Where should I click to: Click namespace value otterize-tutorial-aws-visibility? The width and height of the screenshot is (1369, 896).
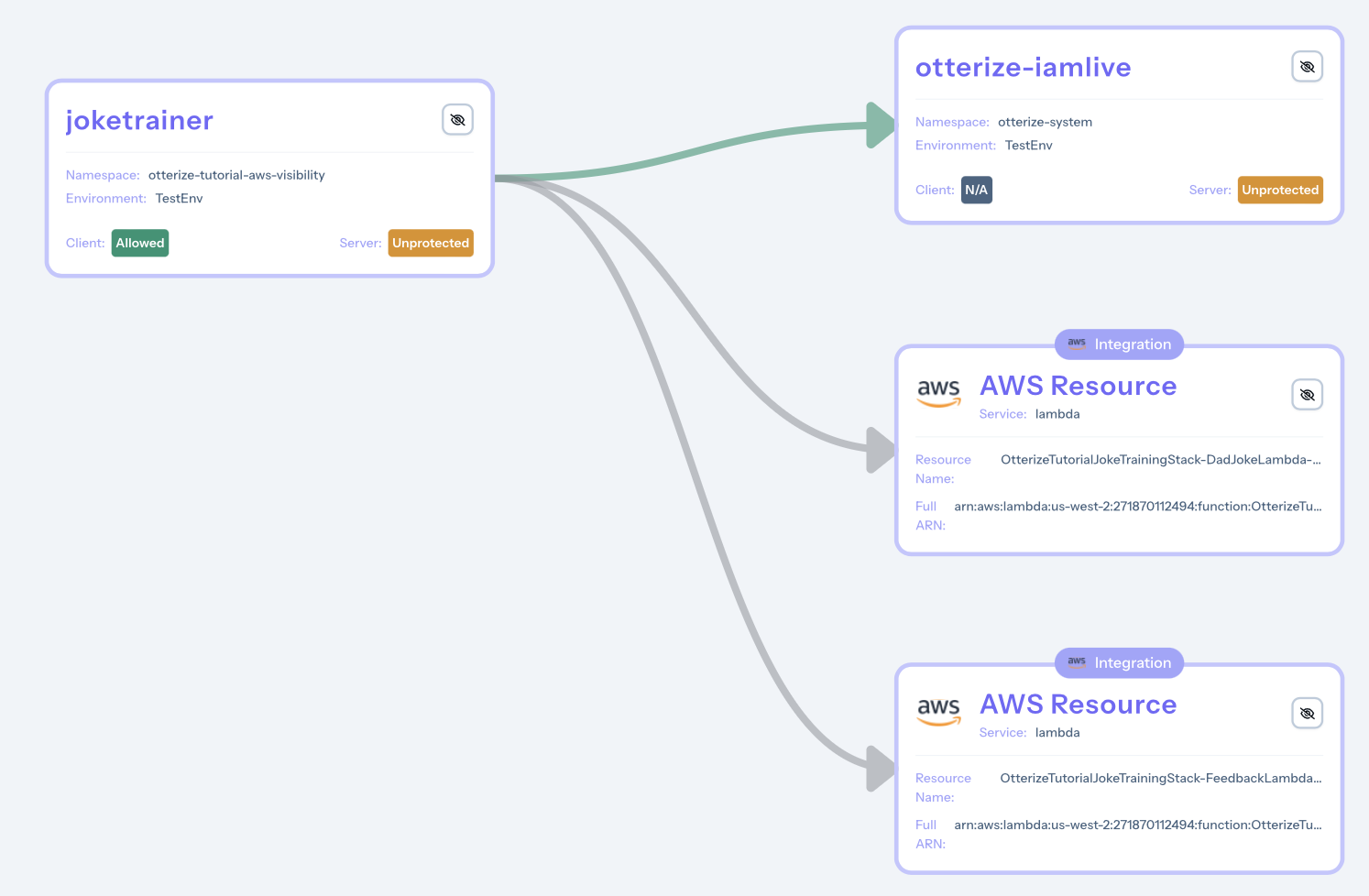236,175
